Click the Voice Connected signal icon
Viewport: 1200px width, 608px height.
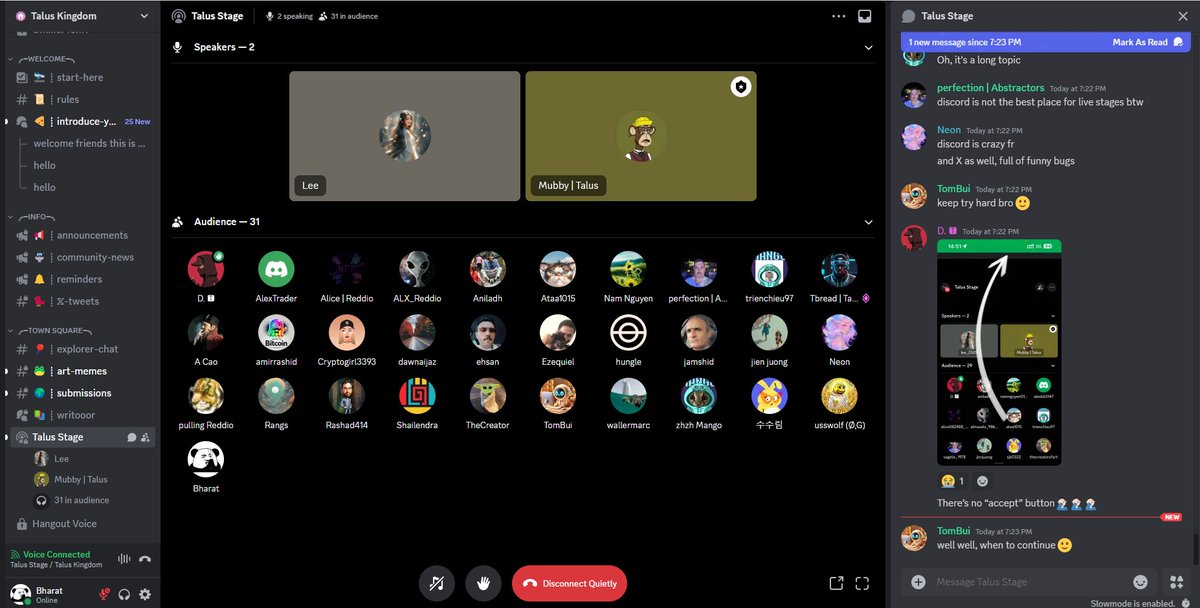click(15, 554)
